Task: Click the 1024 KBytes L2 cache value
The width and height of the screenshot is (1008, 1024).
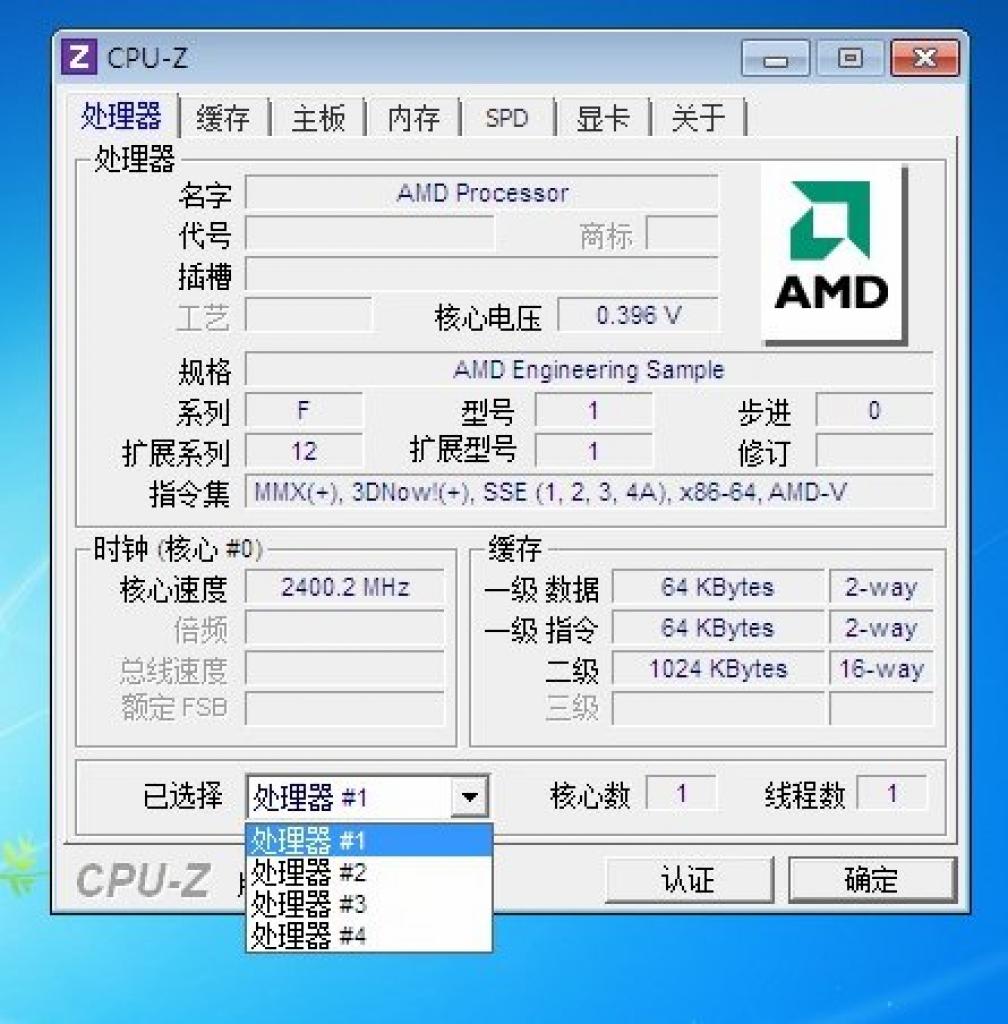Action: 718,669
